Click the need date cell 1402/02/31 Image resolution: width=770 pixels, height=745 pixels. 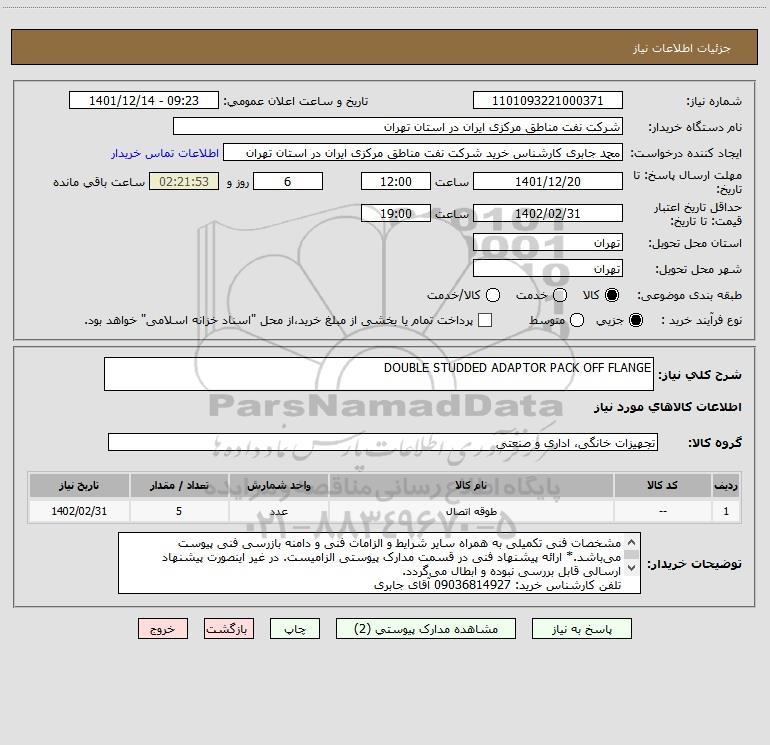point(79,511)
